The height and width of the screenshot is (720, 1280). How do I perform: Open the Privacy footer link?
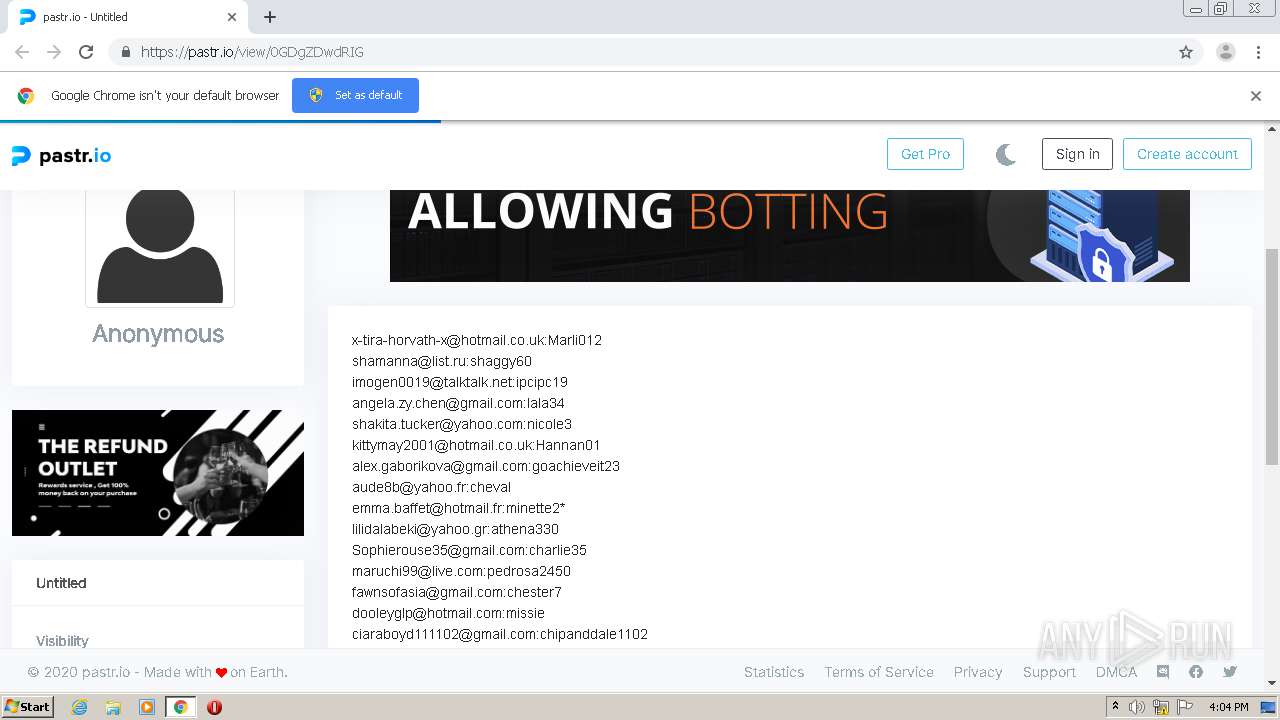(978, 672)
